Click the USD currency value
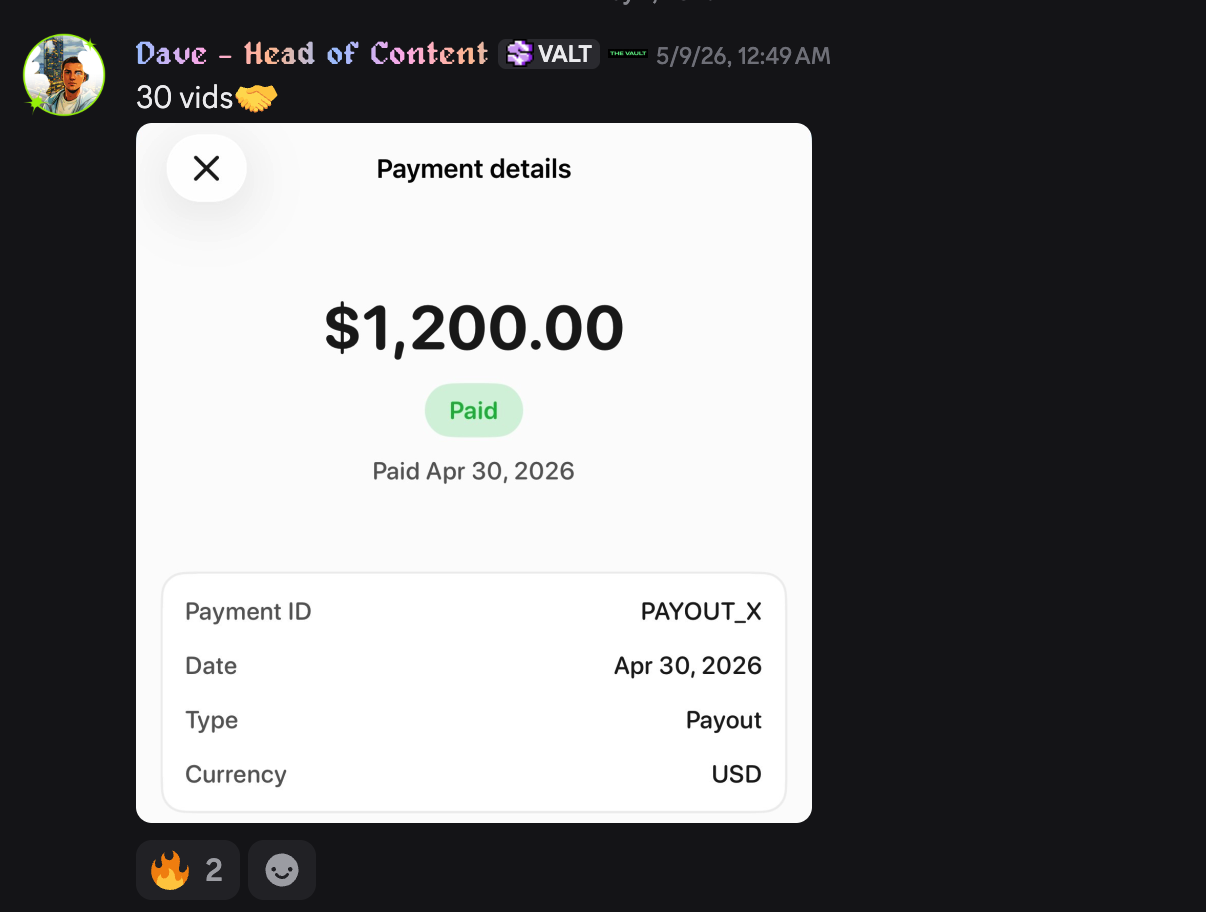The width and height of the screenshot is (1206, 912). click(x=737, y=774)
